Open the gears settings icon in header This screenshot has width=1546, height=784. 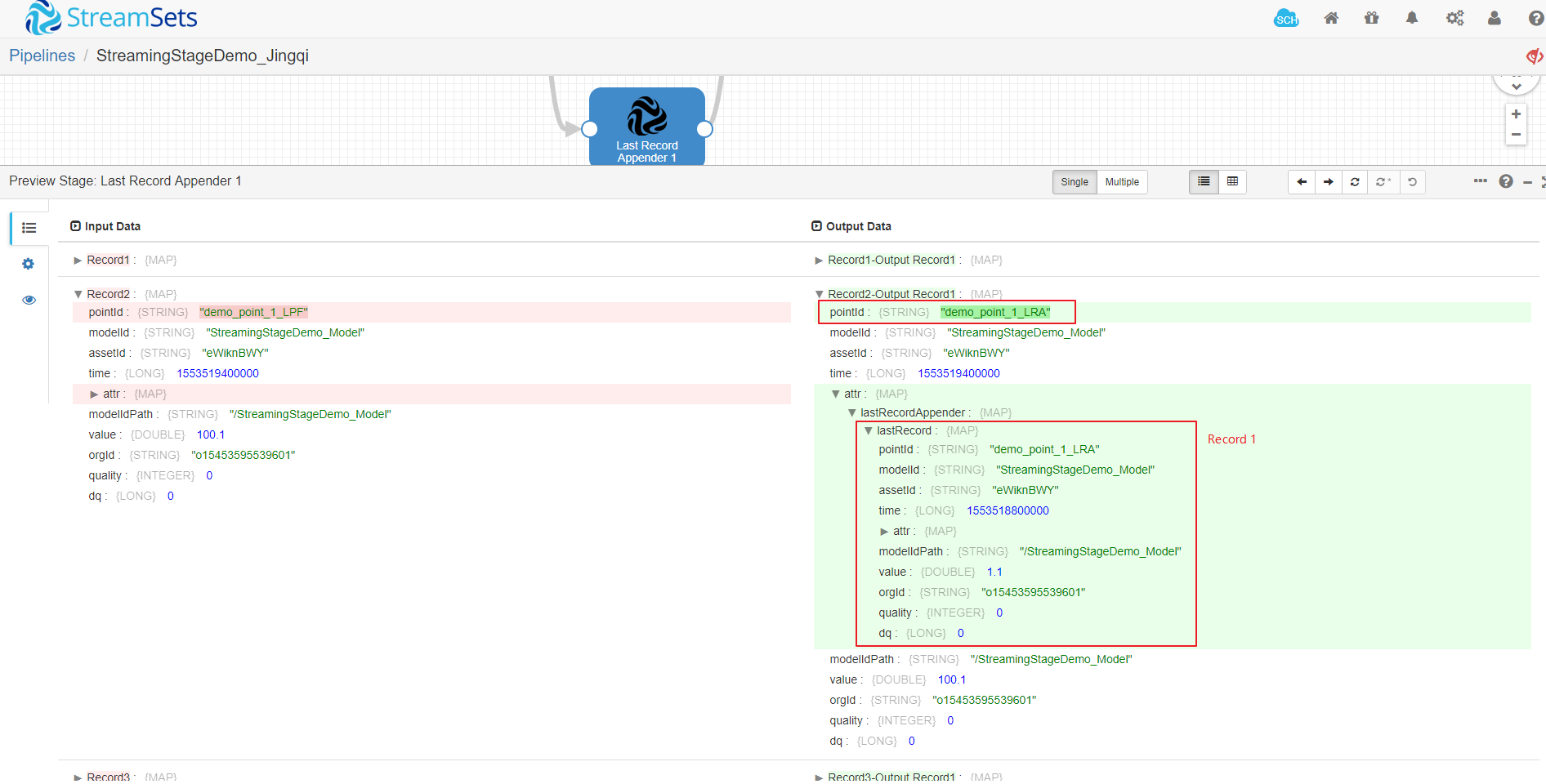pyautogui.click(x=1454, y=18)
